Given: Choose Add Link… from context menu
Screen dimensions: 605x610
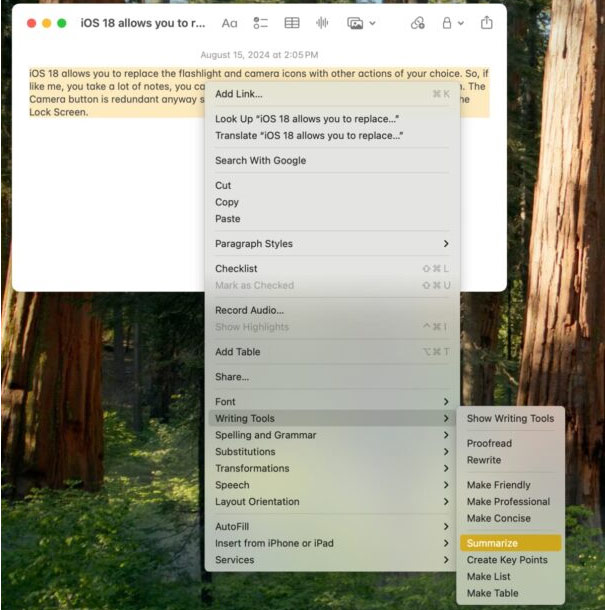Looking at the screenshot, I should (332, 94).
